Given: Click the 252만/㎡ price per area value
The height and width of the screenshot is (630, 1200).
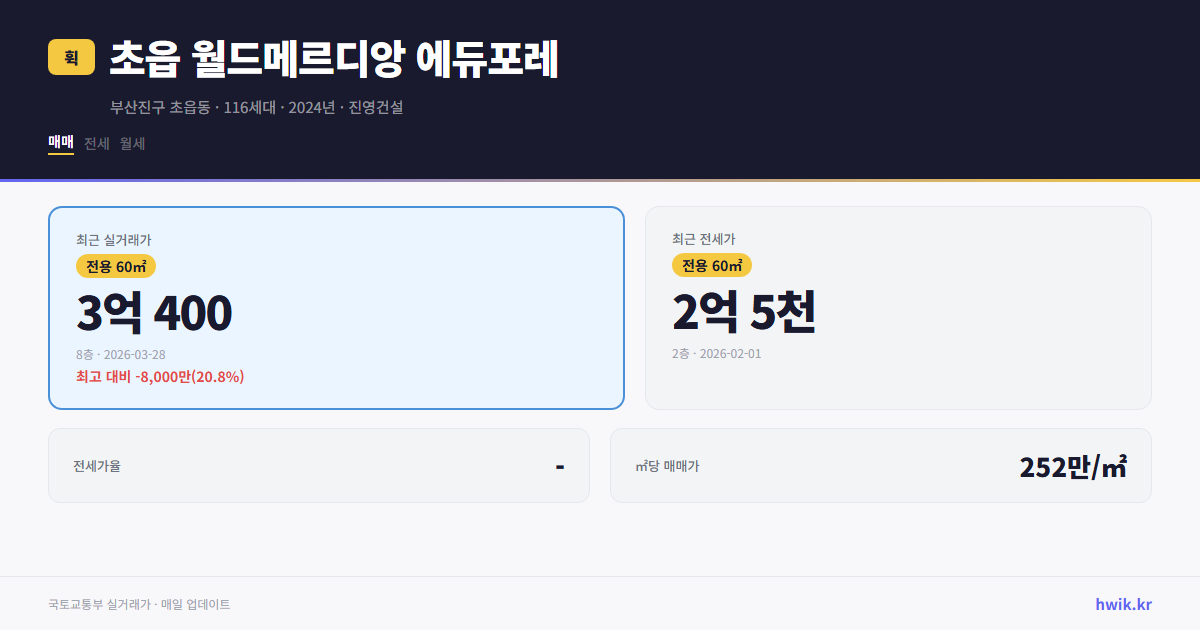Looking at the screenshot, I should pyautogui.click(x=1072, y=465).
